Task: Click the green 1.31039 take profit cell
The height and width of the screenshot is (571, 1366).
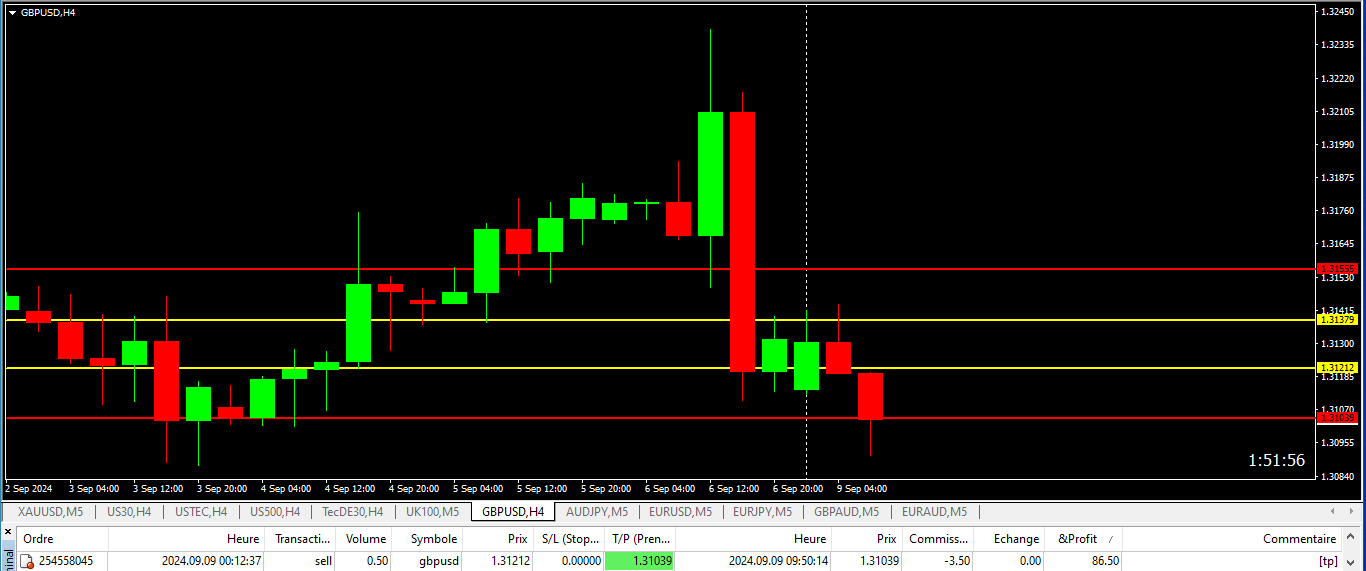Action: tap(640, 562)
